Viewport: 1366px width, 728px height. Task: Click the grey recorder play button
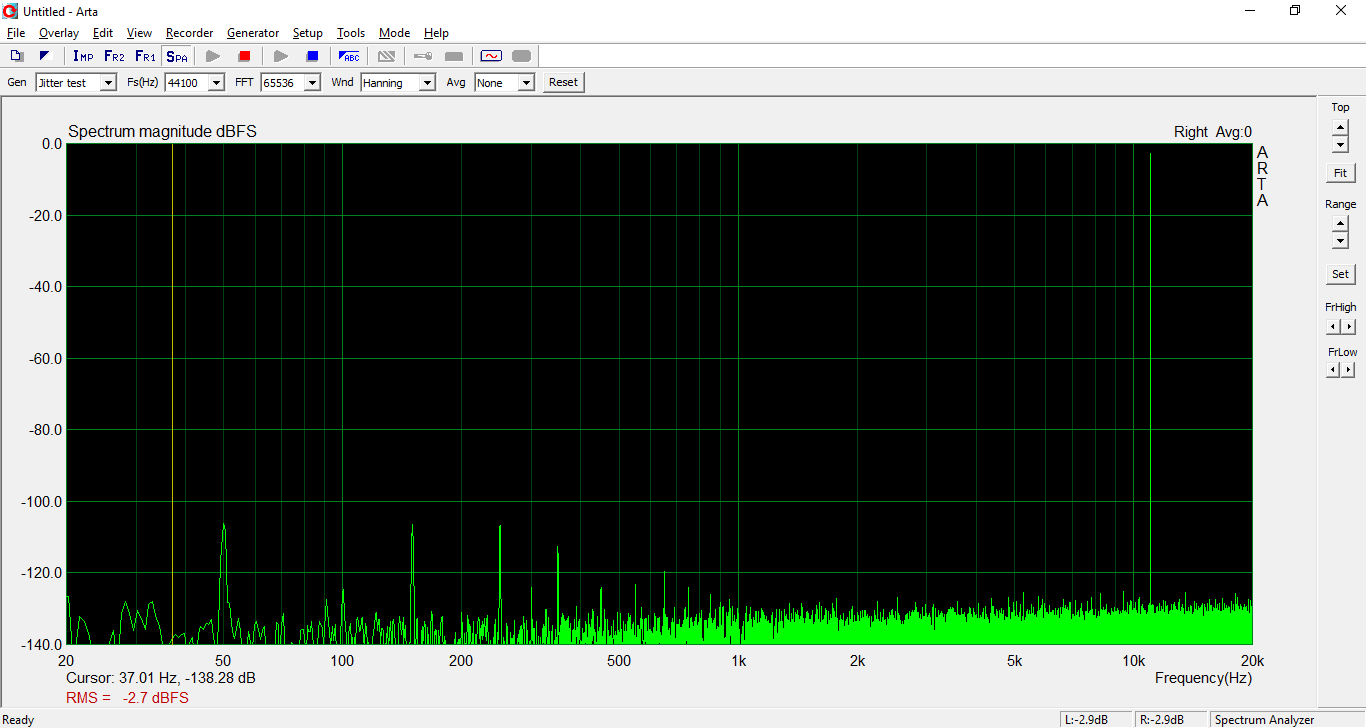click(x=213, y=56)
